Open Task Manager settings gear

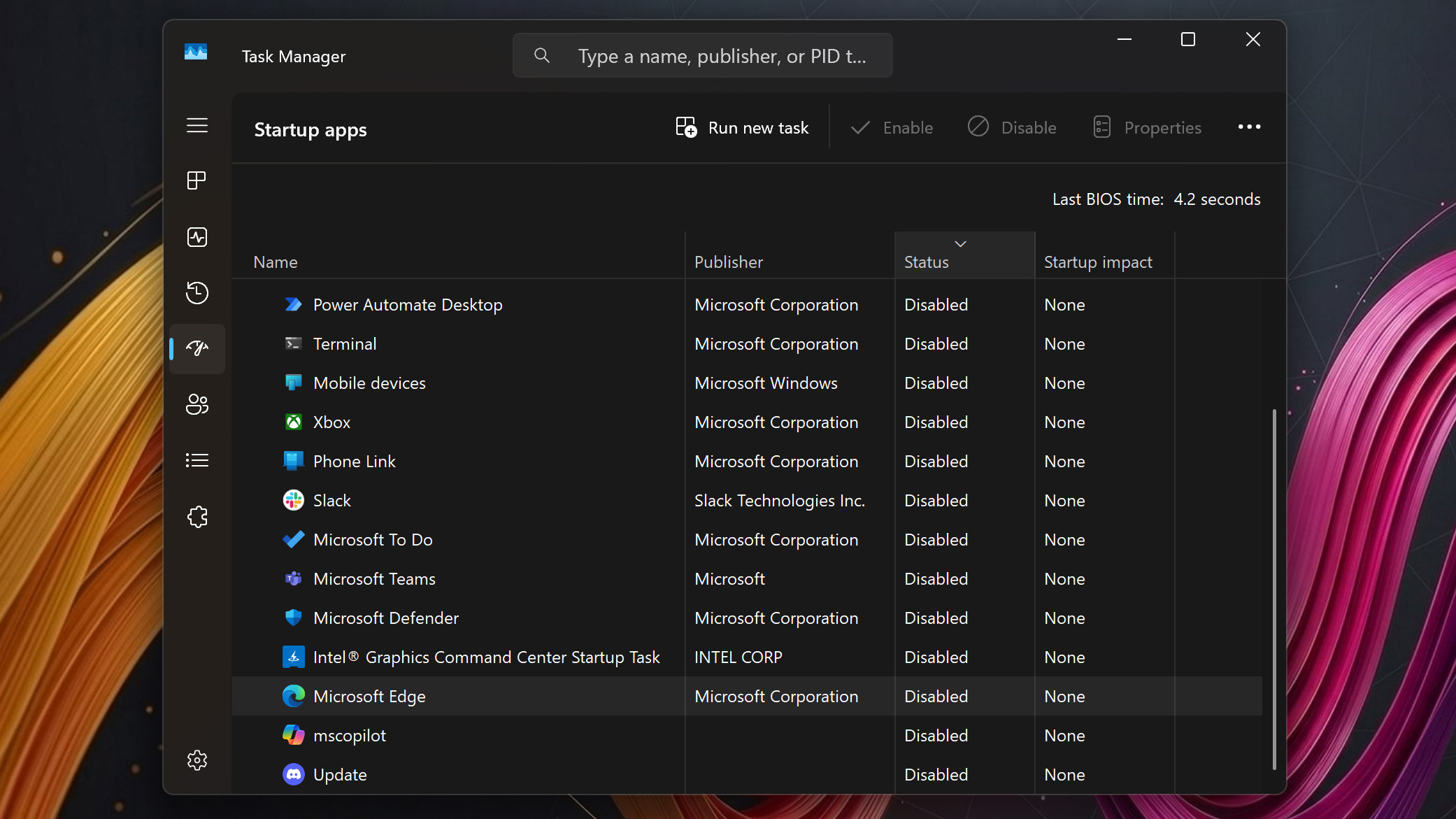coord(197,760)
